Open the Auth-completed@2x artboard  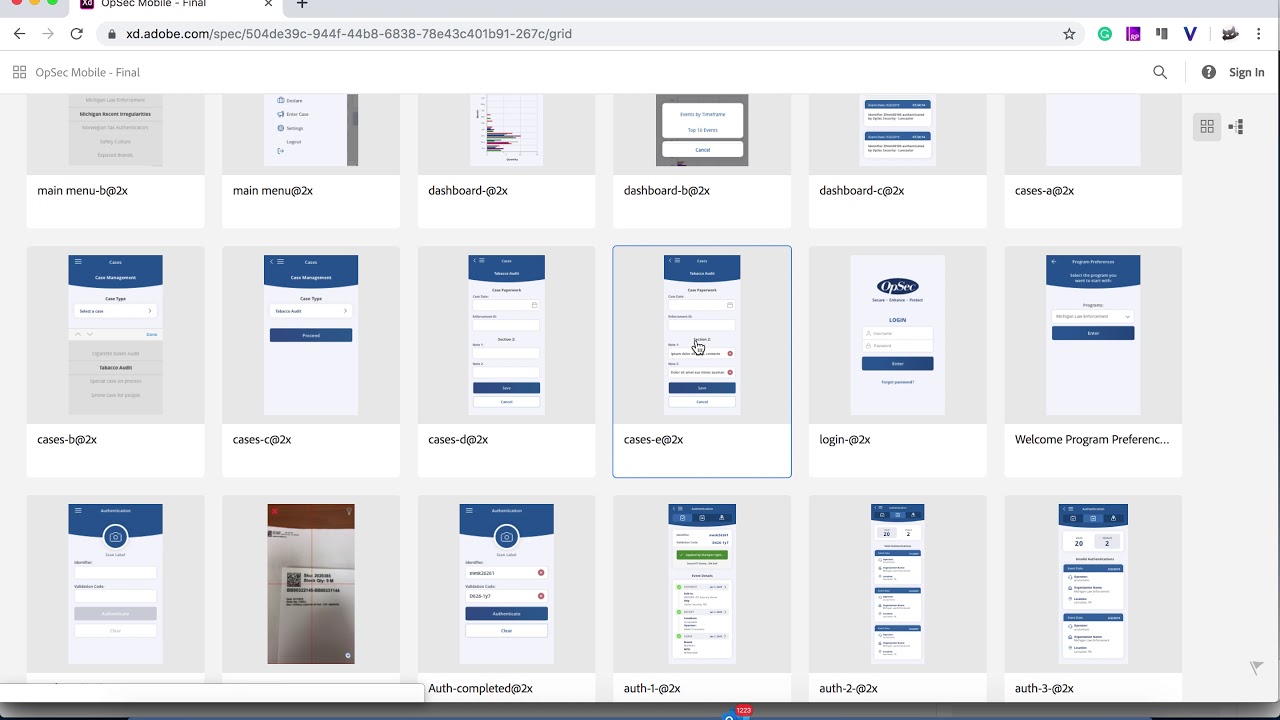coord(506,597)
